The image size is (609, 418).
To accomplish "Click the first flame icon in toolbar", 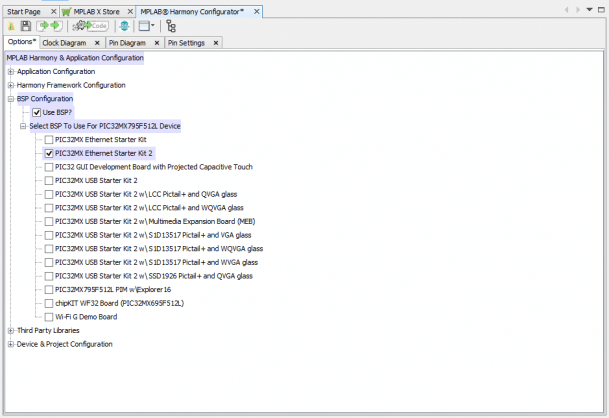I will point(11,26).
